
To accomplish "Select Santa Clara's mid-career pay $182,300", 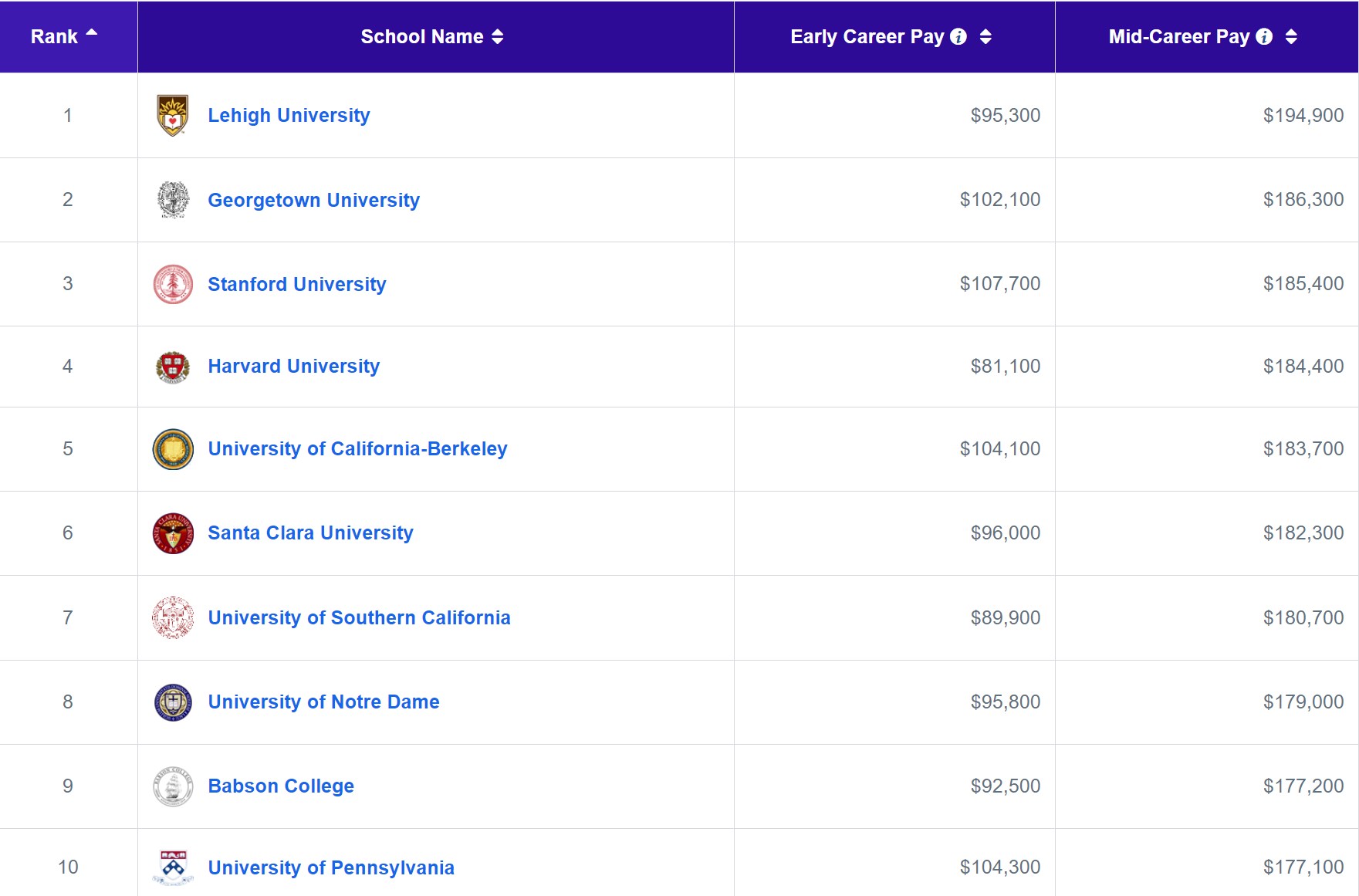I will click(x=1303, y=533).
